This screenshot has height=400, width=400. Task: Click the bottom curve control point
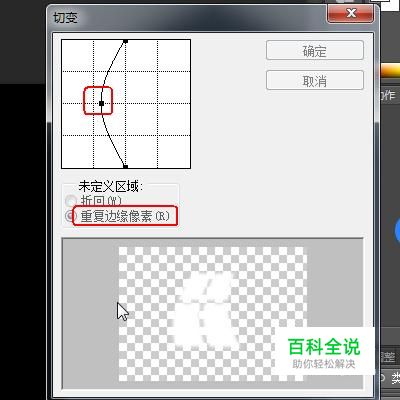pyautogui.click(x=125, y=166)
